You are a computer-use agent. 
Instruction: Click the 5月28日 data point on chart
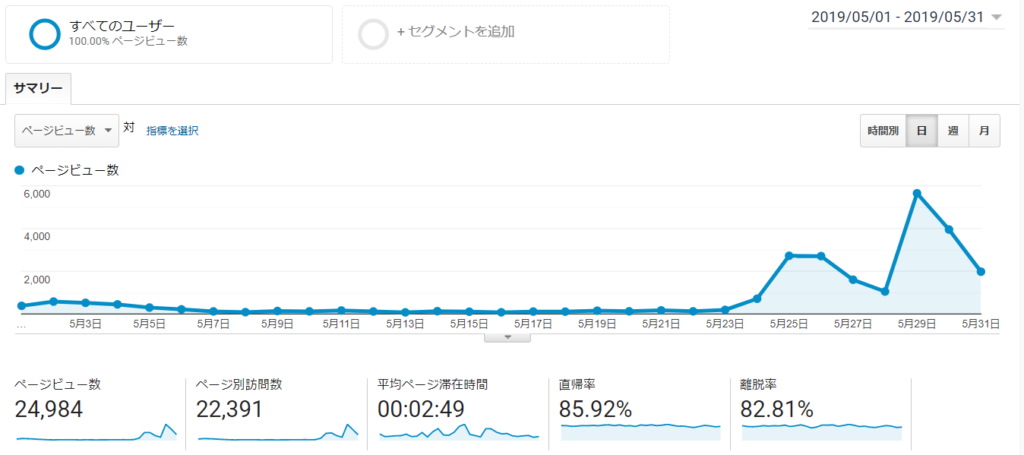(x=885, y=291)
